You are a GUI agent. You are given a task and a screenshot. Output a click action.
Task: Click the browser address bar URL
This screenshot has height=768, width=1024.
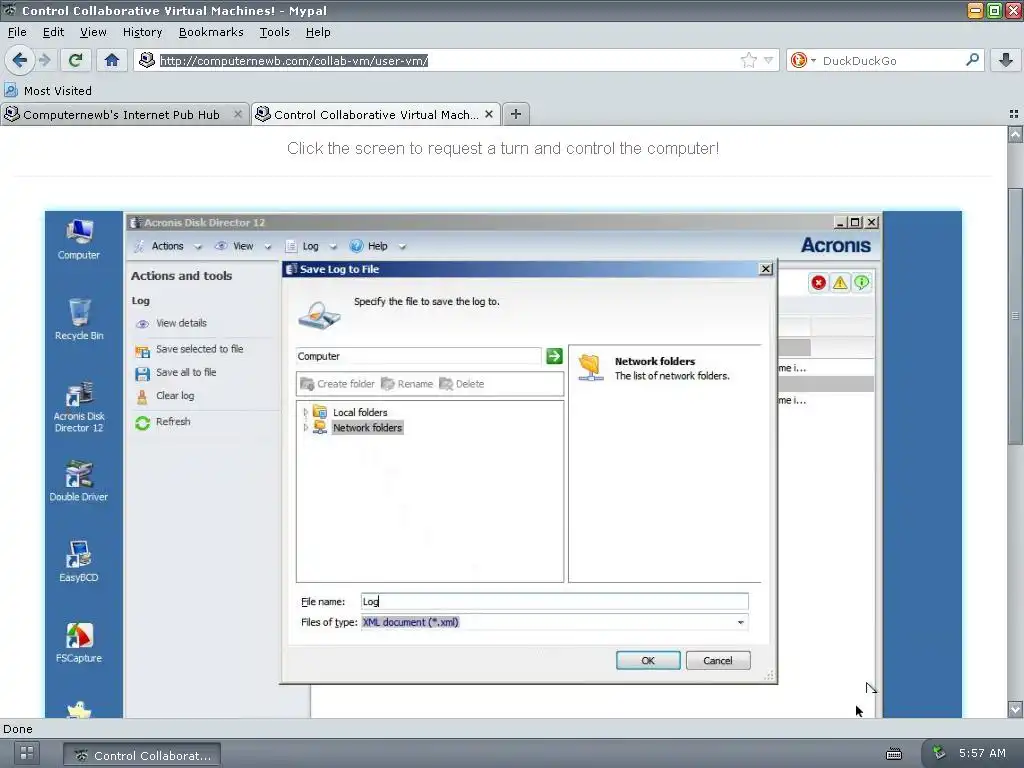click(x=294, y=61)
